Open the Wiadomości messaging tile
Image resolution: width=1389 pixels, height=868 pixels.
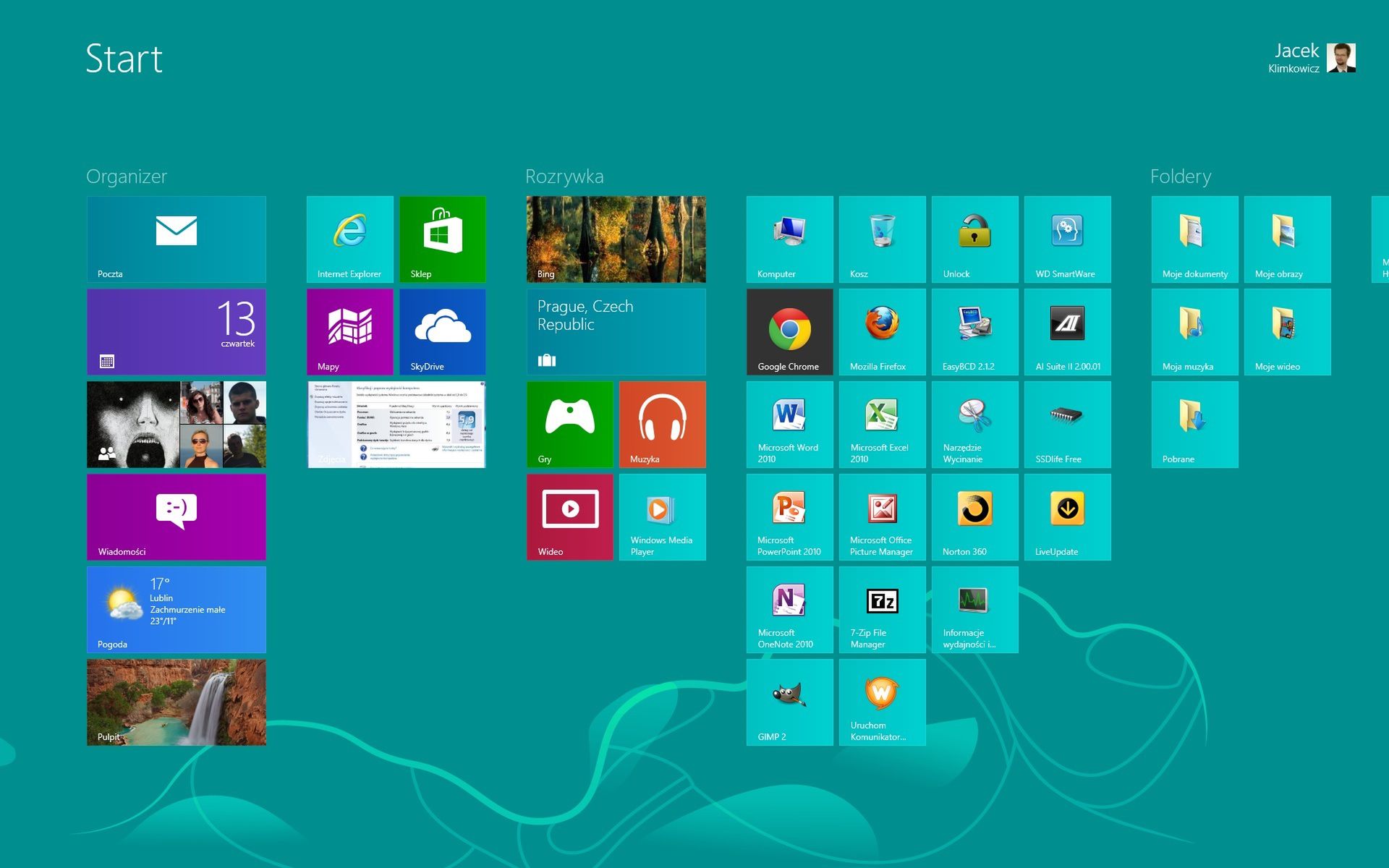point(177,517)
